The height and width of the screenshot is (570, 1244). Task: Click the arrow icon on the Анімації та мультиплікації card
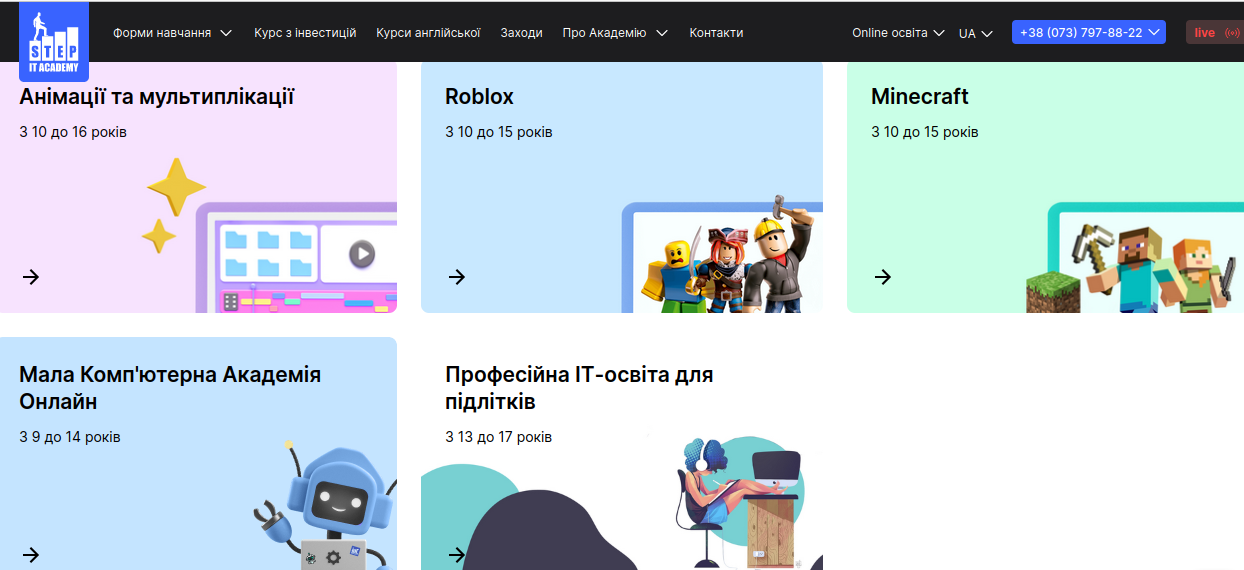click(31, 277)
